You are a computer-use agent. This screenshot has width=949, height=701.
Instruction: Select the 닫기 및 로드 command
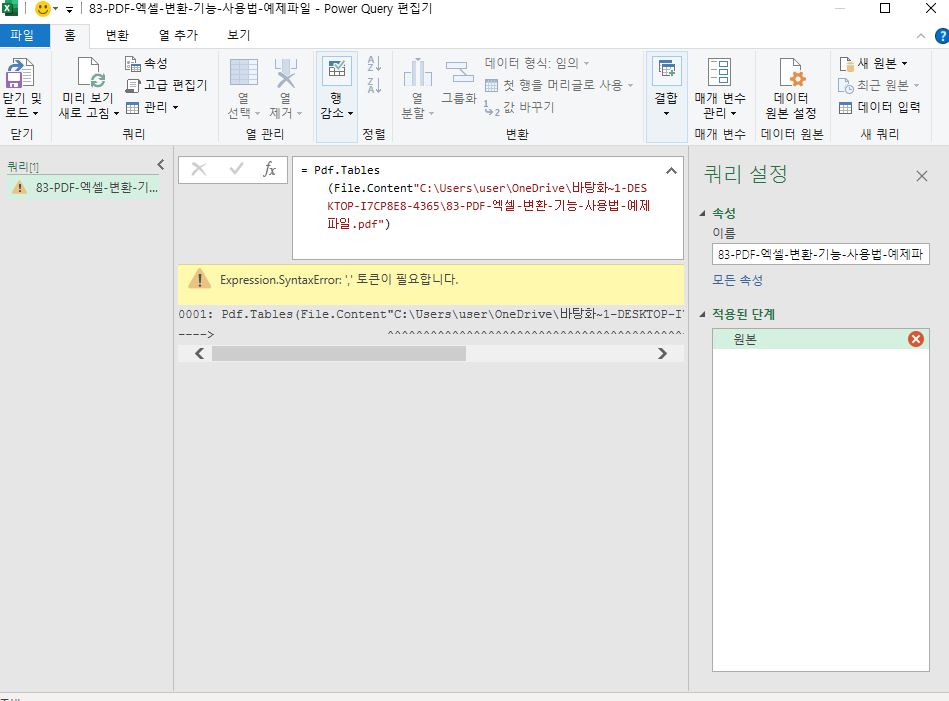point(22,88)
